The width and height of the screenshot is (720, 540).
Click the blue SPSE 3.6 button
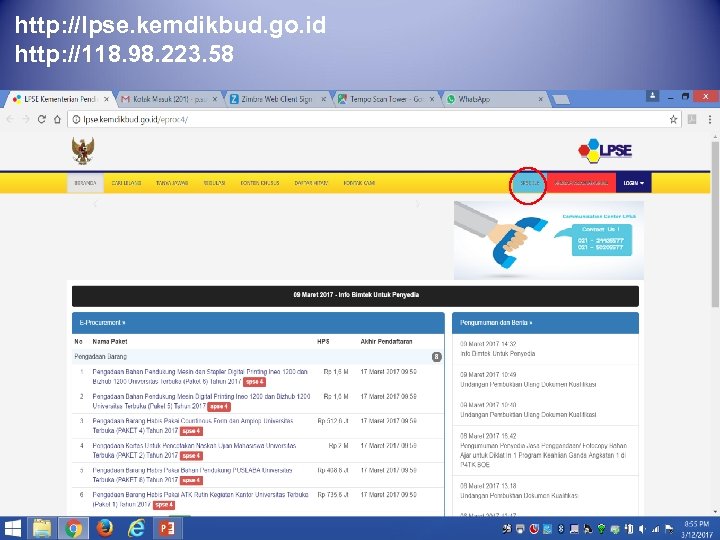pos(530,183)
